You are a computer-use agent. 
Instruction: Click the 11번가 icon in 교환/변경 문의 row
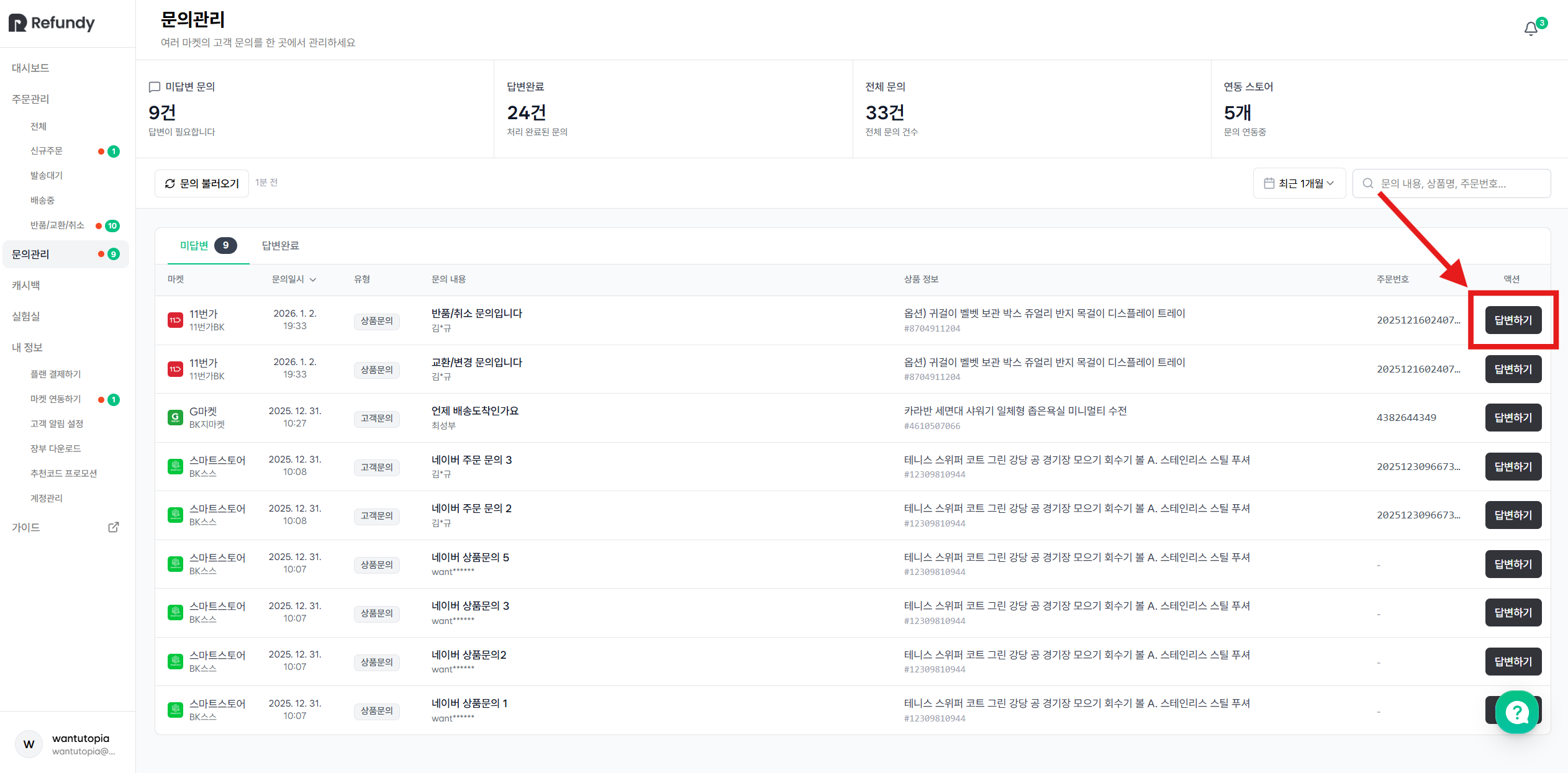pyautogui.click(x=175, y=369)
